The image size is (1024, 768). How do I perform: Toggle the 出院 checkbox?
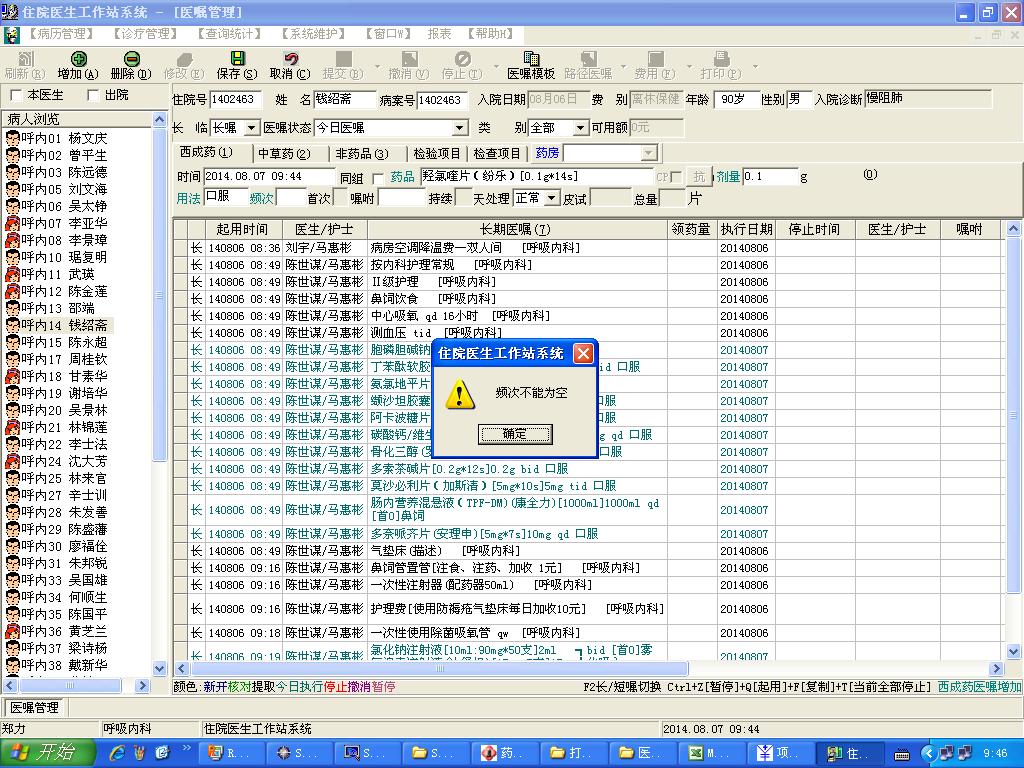[93, 95]
